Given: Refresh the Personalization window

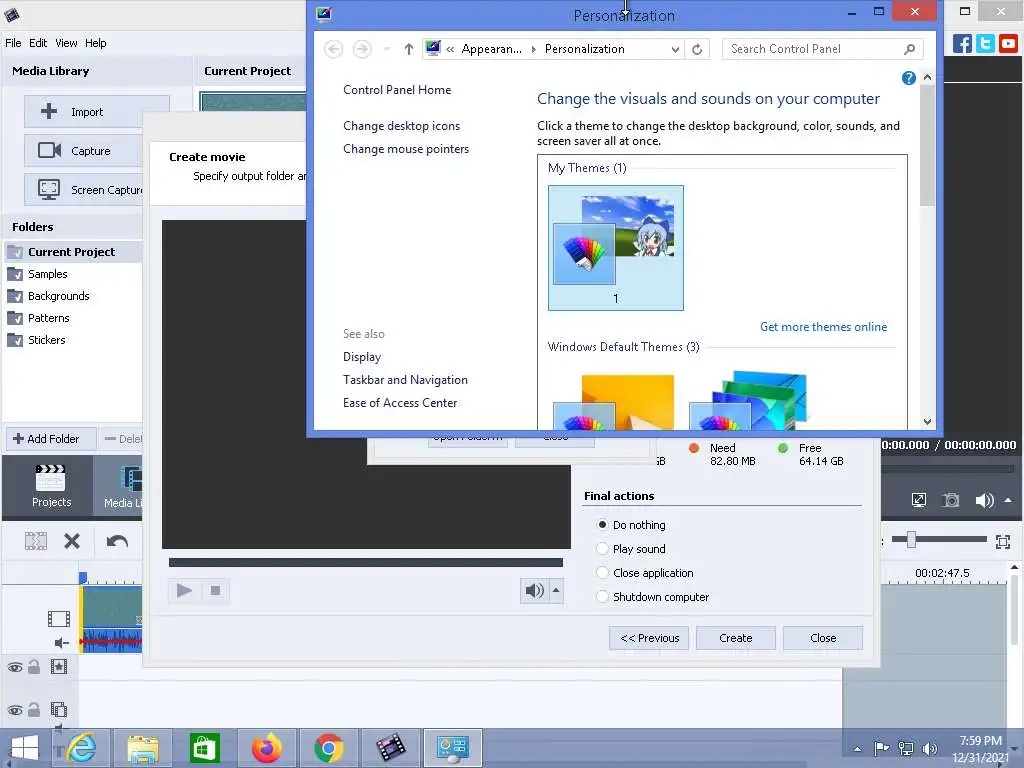Looking at the screenshot, I should point(697,50).
